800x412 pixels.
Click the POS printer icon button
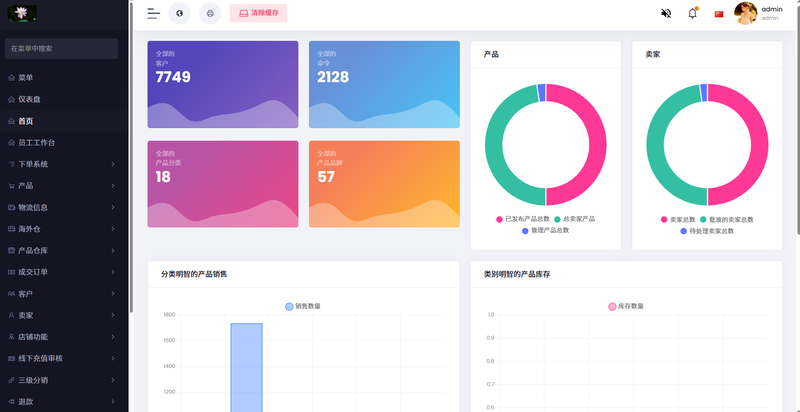pos(210,13)
